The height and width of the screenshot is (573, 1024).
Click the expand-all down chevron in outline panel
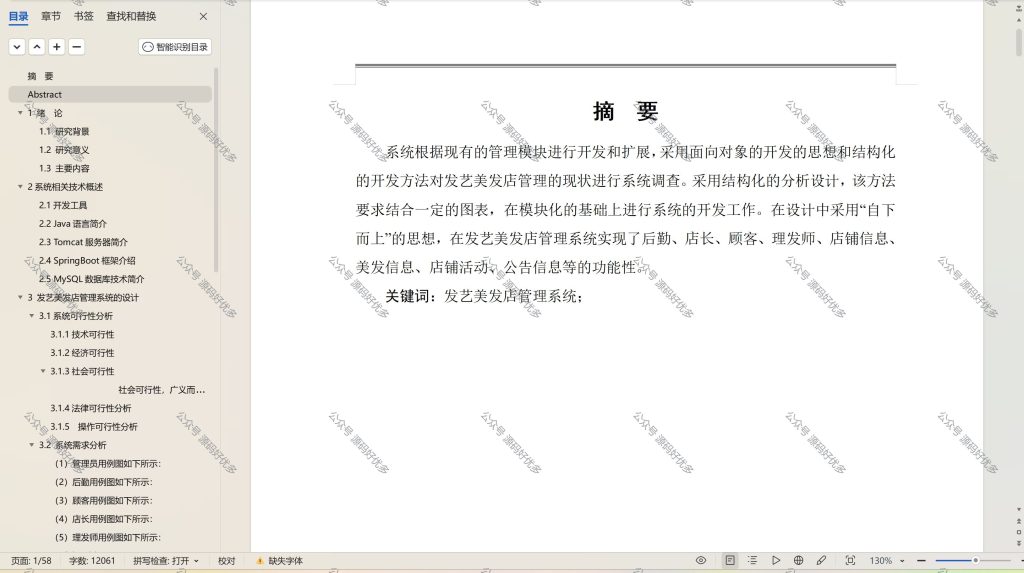17,47
